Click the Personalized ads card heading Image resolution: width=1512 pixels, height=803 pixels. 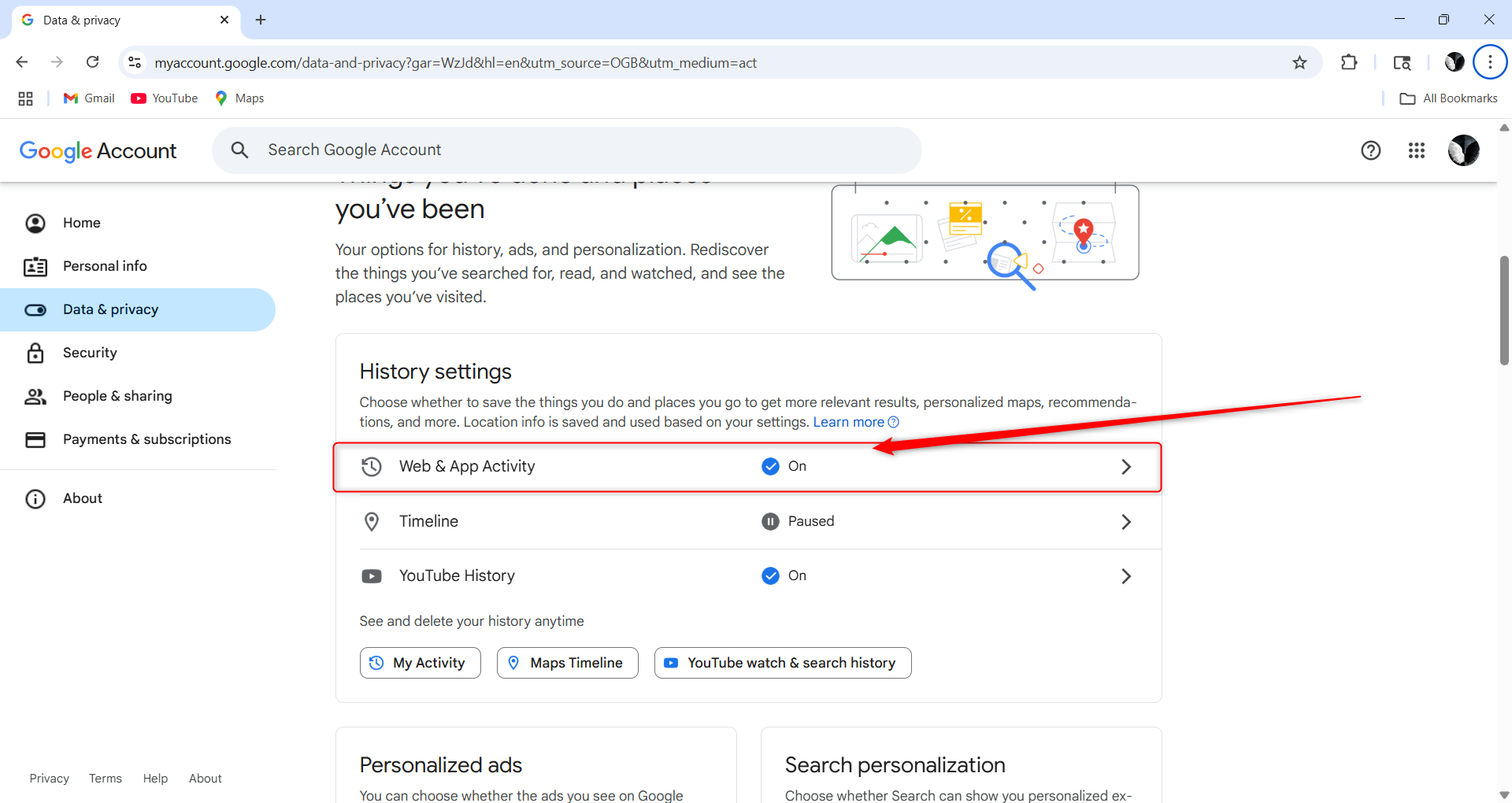[x=441, y=765]
